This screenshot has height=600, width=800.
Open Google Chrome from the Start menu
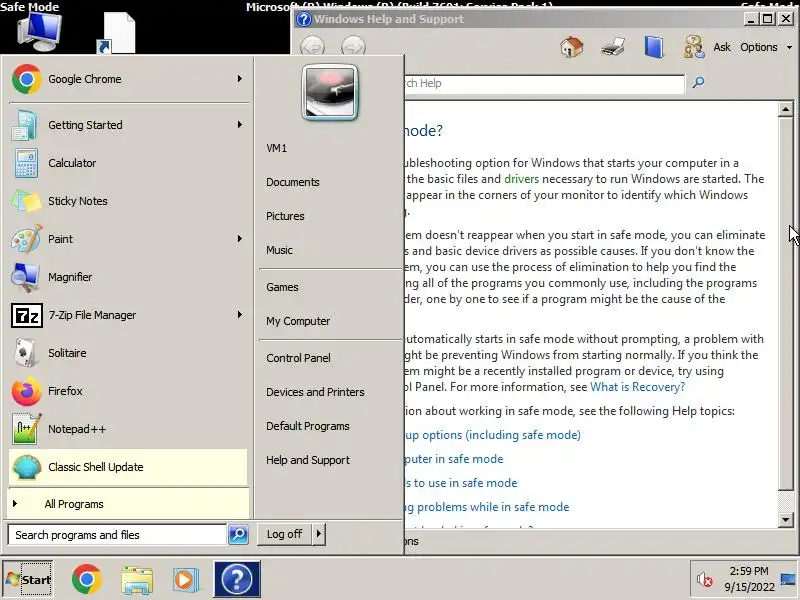pyautogui.click(x=128, y=79)
